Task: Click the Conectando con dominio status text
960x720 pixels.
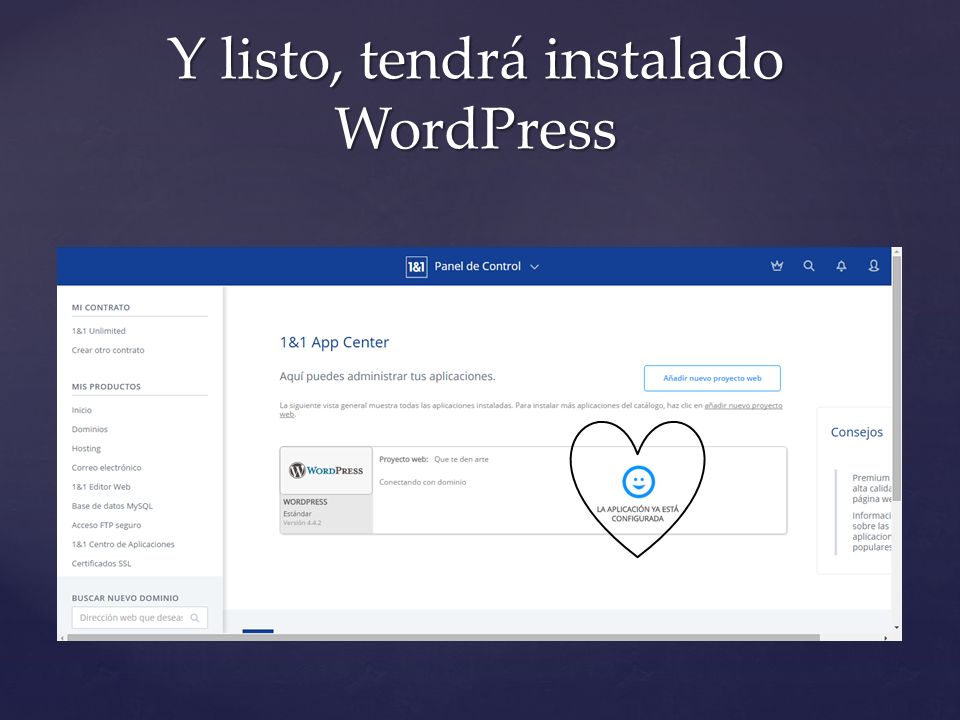Action: [x=422, y=482]
